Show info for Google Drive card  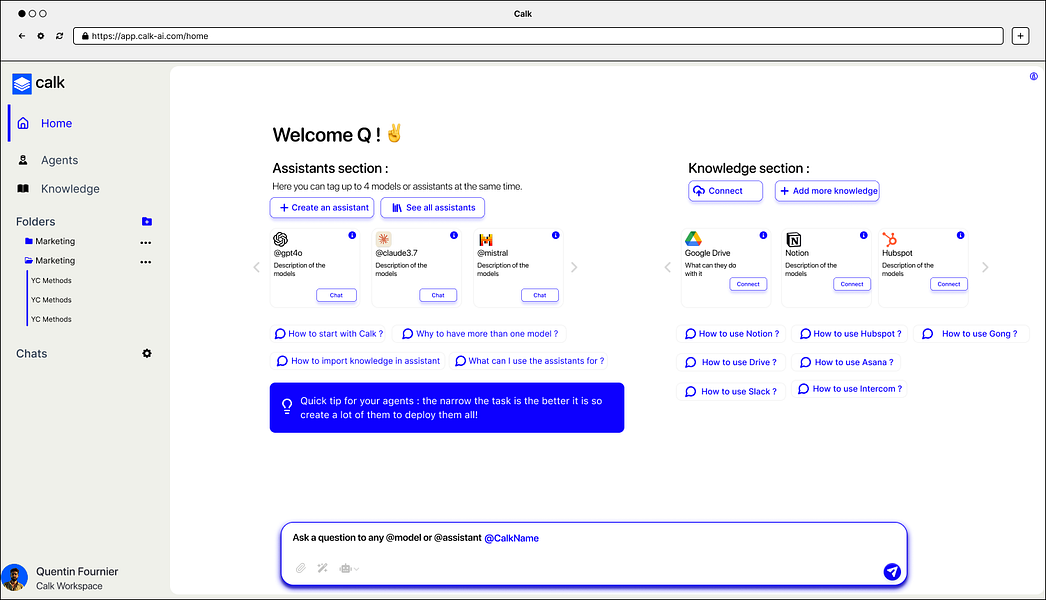[763, 235]
